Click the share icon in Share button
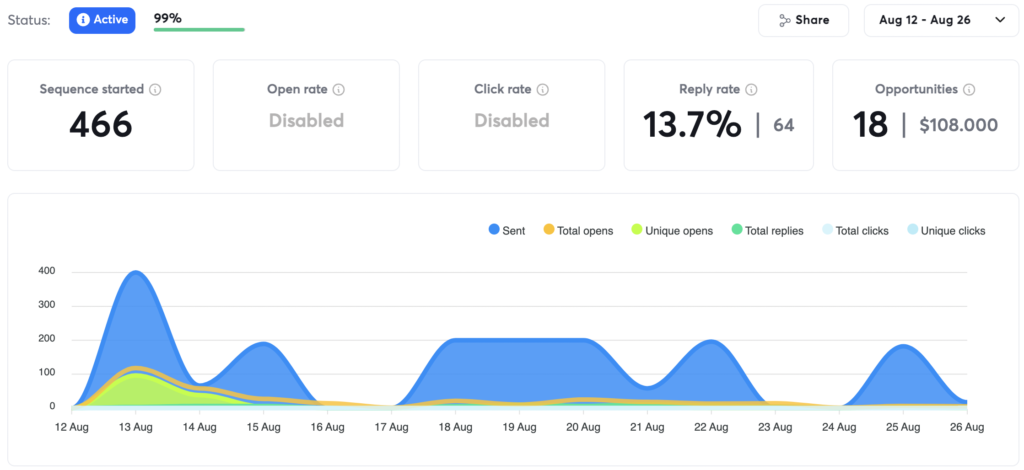 (785, 20)
